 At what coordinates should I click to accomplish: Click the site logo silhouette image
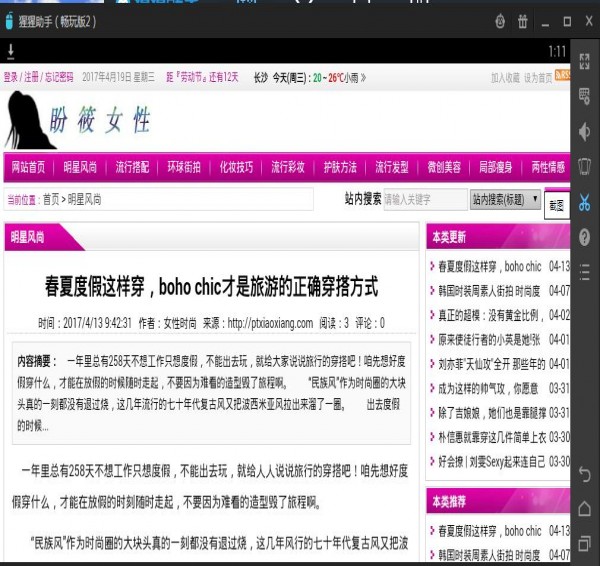click(30, 120)
